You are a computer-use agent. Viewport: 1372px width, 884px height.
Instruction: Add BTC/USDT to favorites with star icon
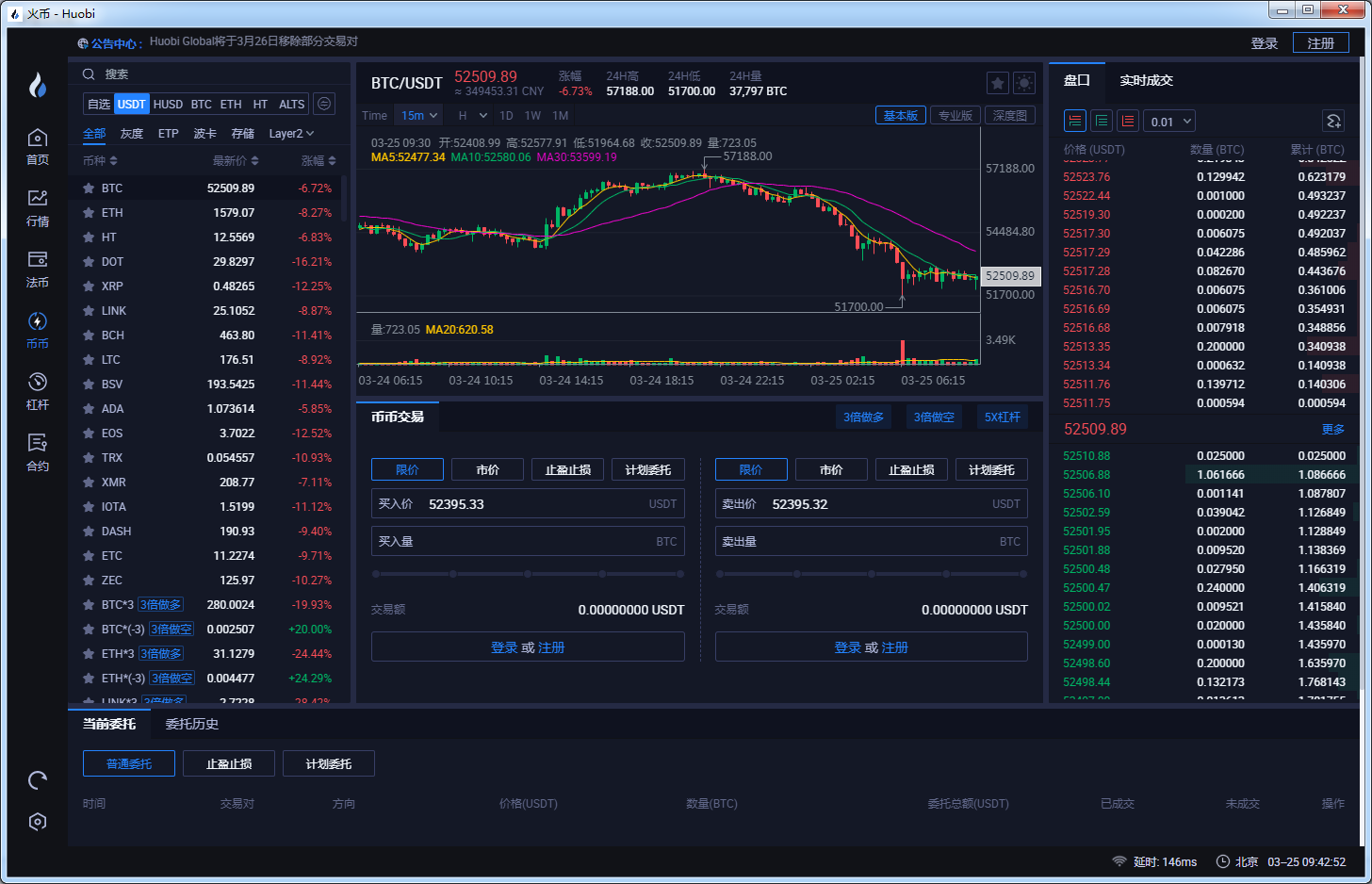point(997,83)
